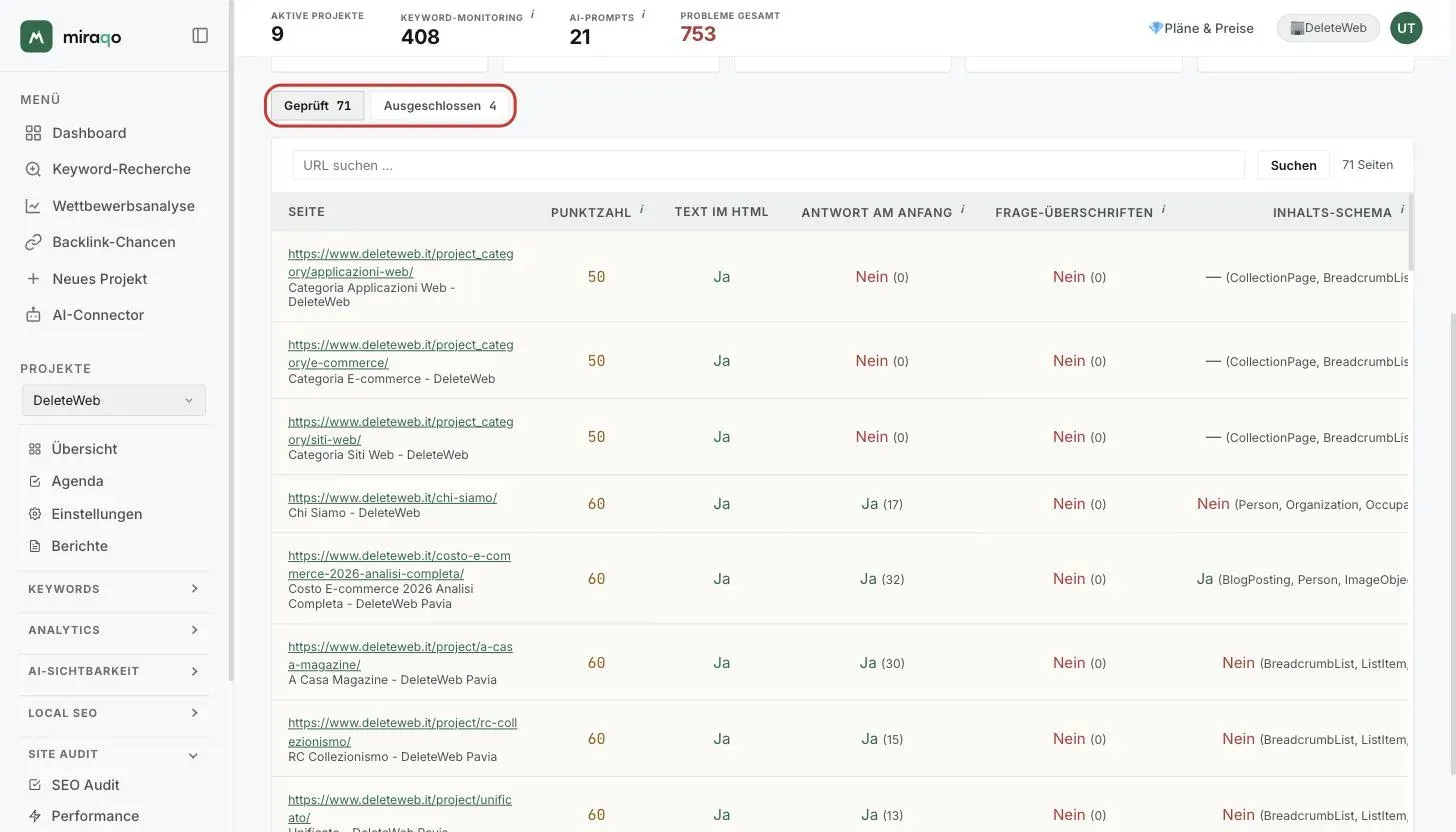
Task: Click the Seite column header
Action: tap(306, 212)
